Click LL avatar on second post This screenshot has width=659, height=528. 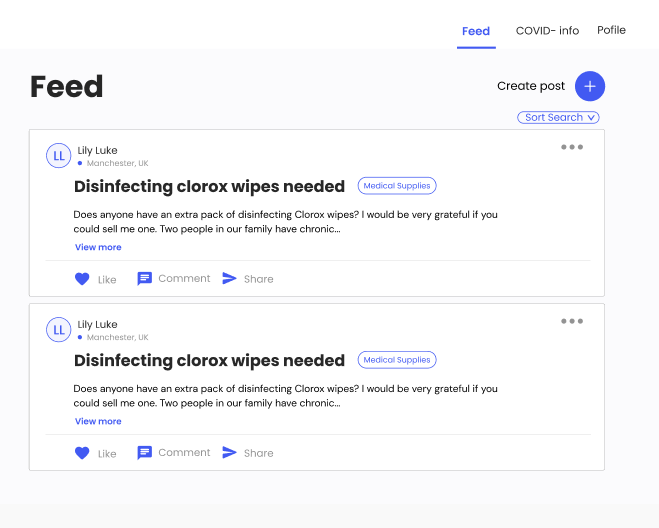tap(58, 330)
